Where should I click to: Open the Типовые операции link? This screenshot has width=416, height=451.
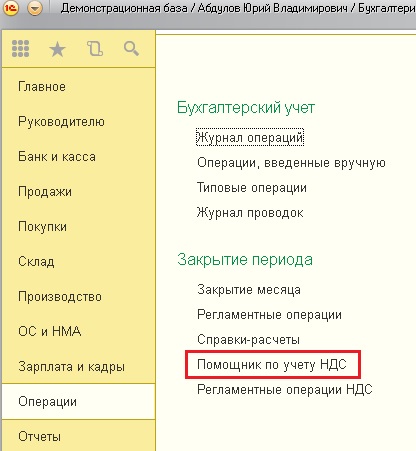pyautogui.click(x=252, y=188)
